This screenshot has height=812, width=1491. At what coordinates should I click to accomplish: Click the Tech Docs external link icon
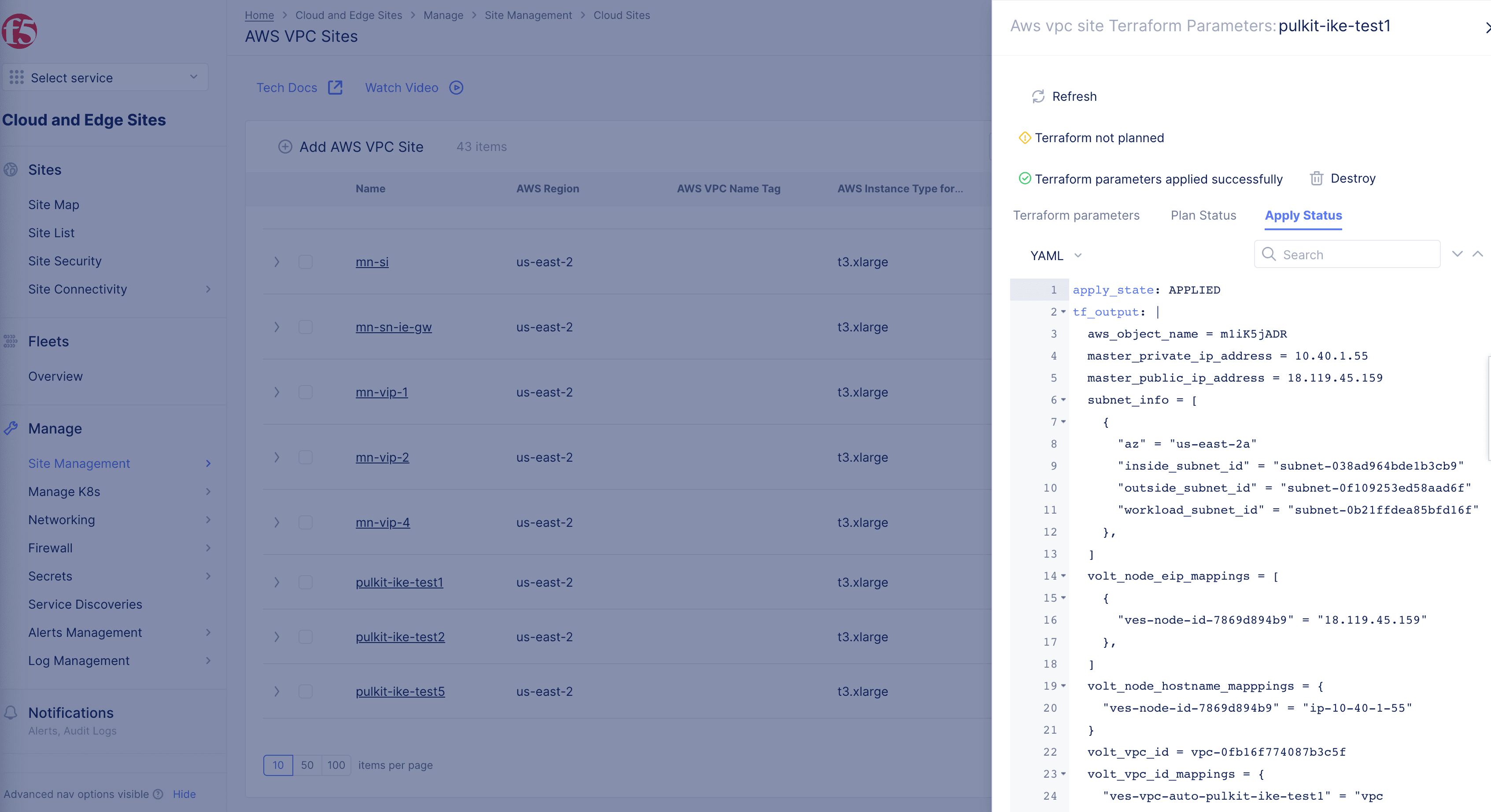(336, 87)
